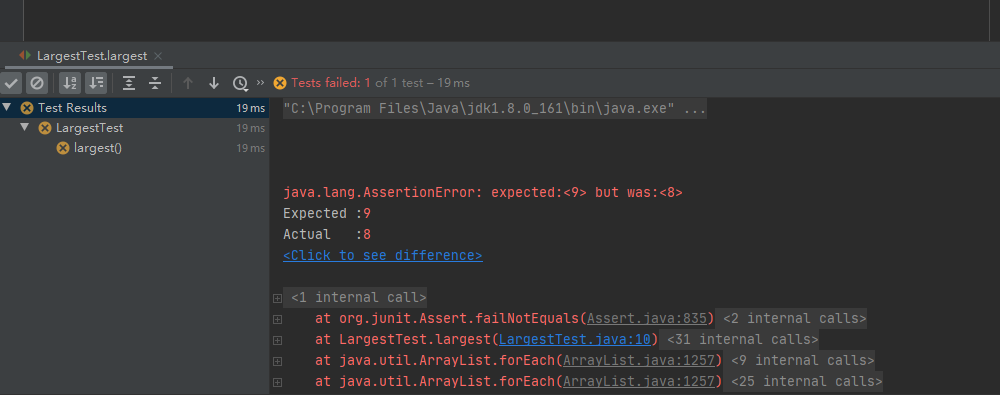The height and width of the screenshot is (395, 1000).
Task: Collapse the Test Results tree node
Action: pos(6,107)
